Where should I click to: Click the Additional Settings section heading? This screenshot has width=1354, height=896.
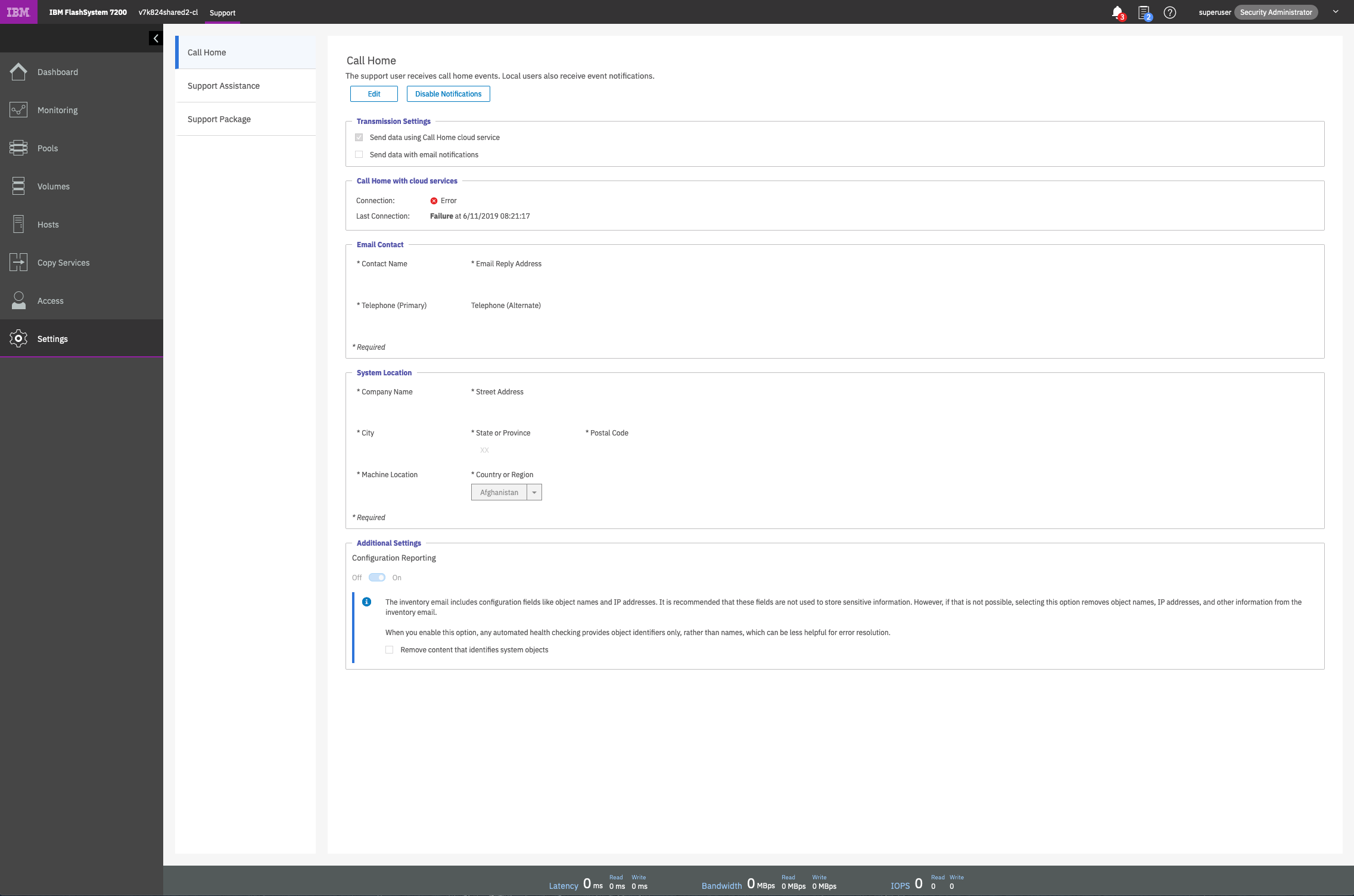[x=389, y=543]
